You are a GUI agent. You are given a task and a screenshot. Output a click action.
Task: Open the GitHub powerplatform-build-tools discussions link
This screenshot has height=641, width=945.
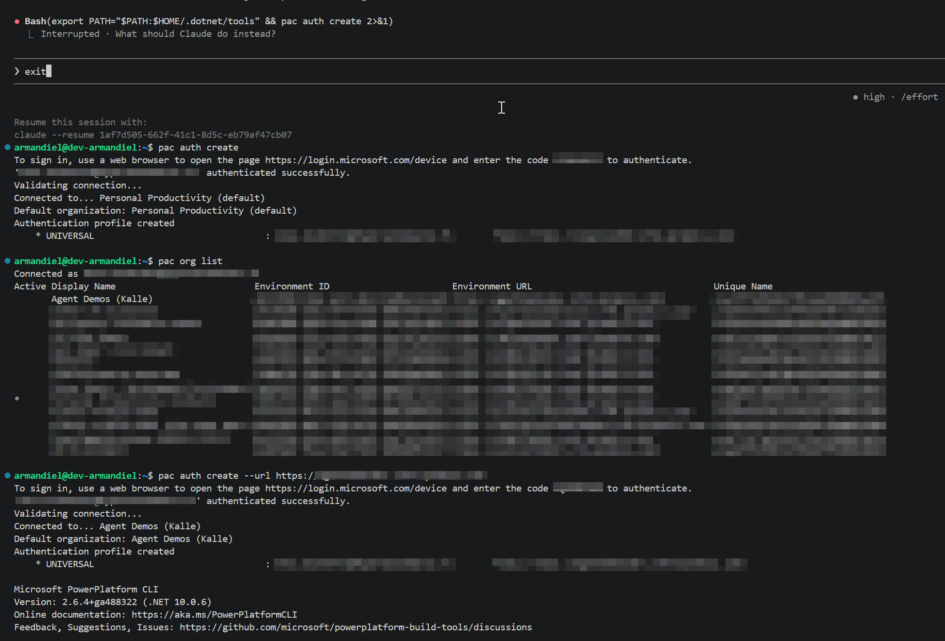click(x=355, y=628)
